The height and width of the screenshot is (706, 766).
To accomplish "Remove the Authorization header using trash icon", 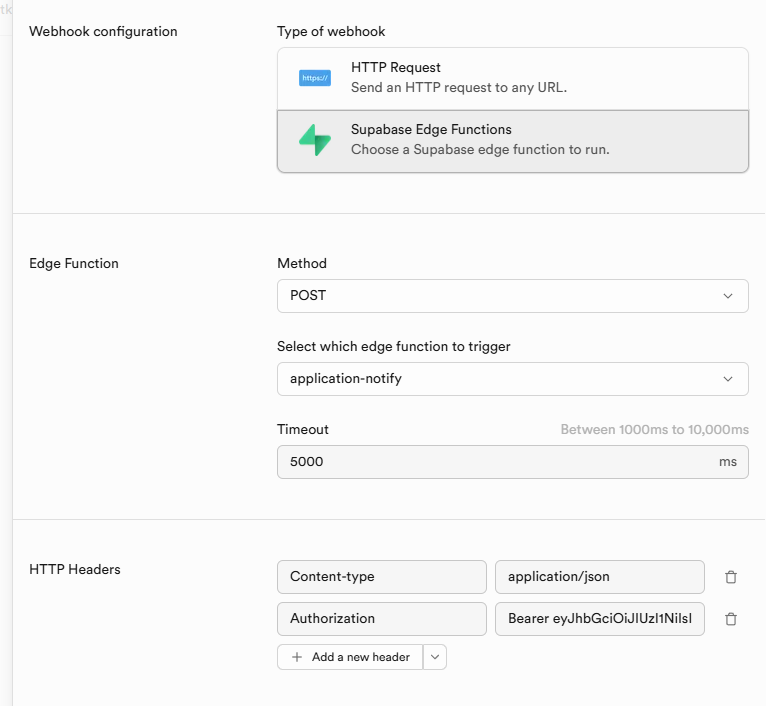I will 731,619.
